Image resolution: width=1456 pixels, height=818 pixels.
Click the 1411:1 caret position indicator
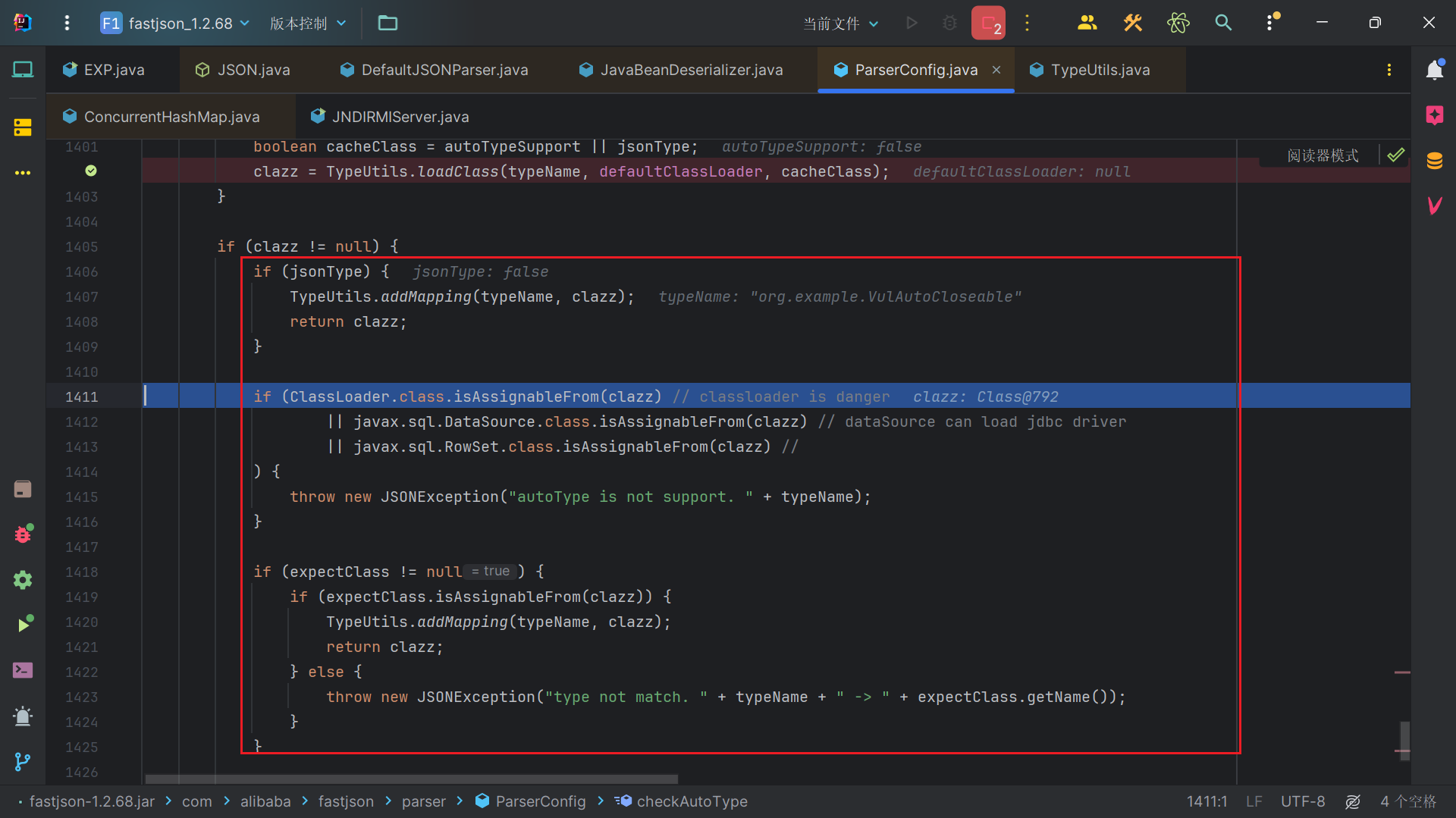(x=1207, y=801)
